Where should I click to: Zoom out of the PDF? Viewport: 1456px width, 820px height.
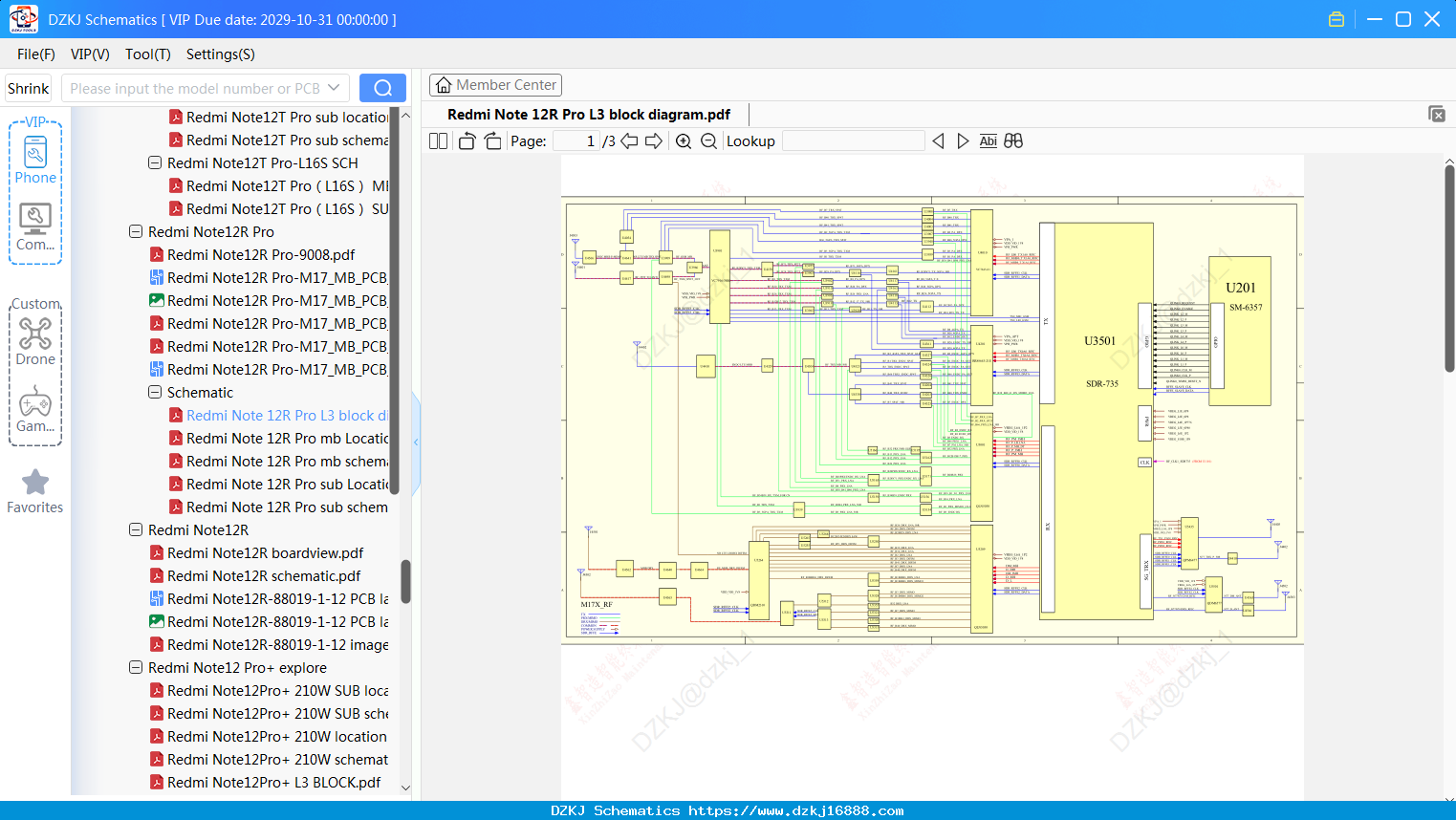(x=708, y=140)
